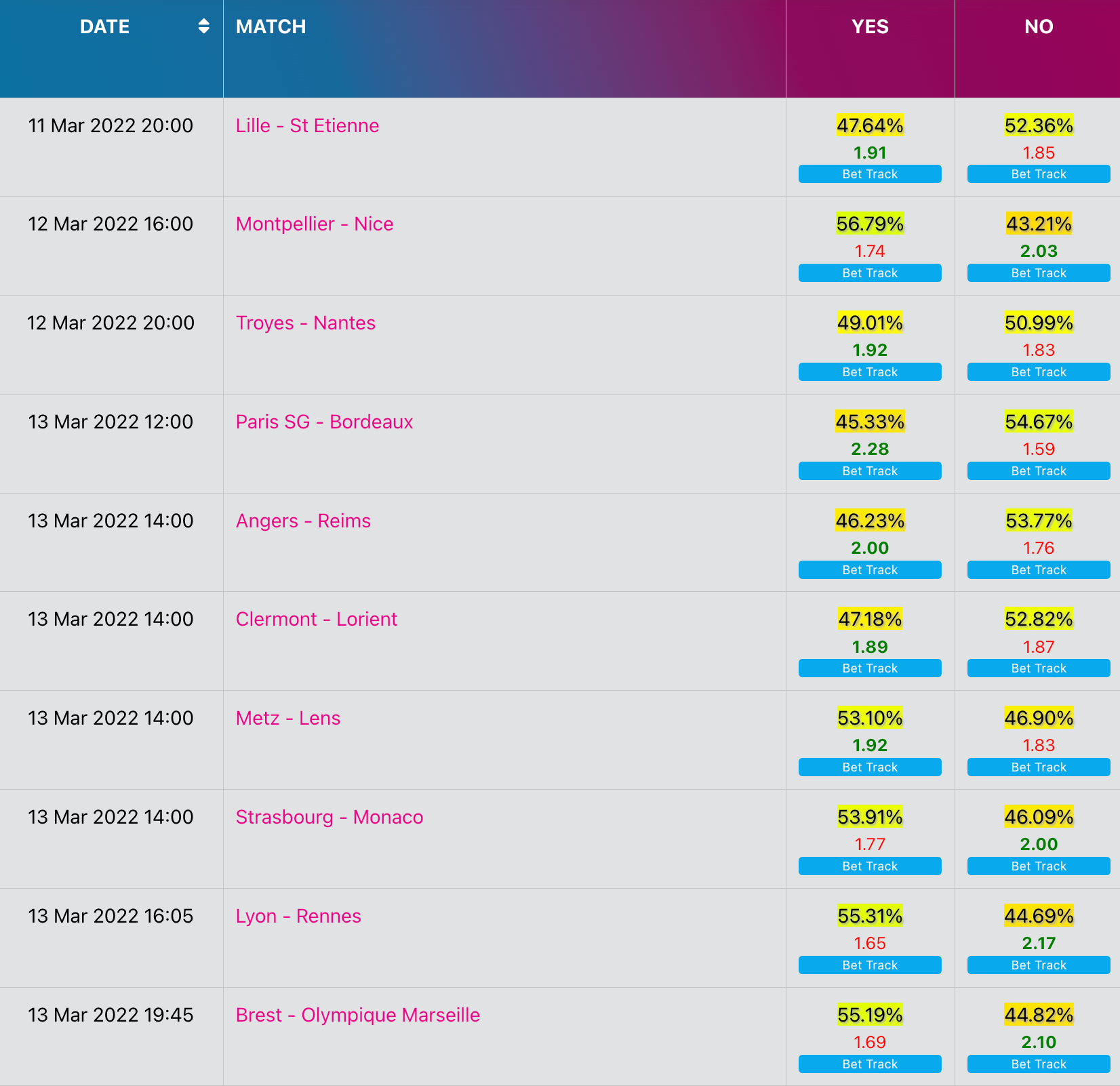Click the 2.17 NO odds value

pyautogui.click(x=1039, y=944)
